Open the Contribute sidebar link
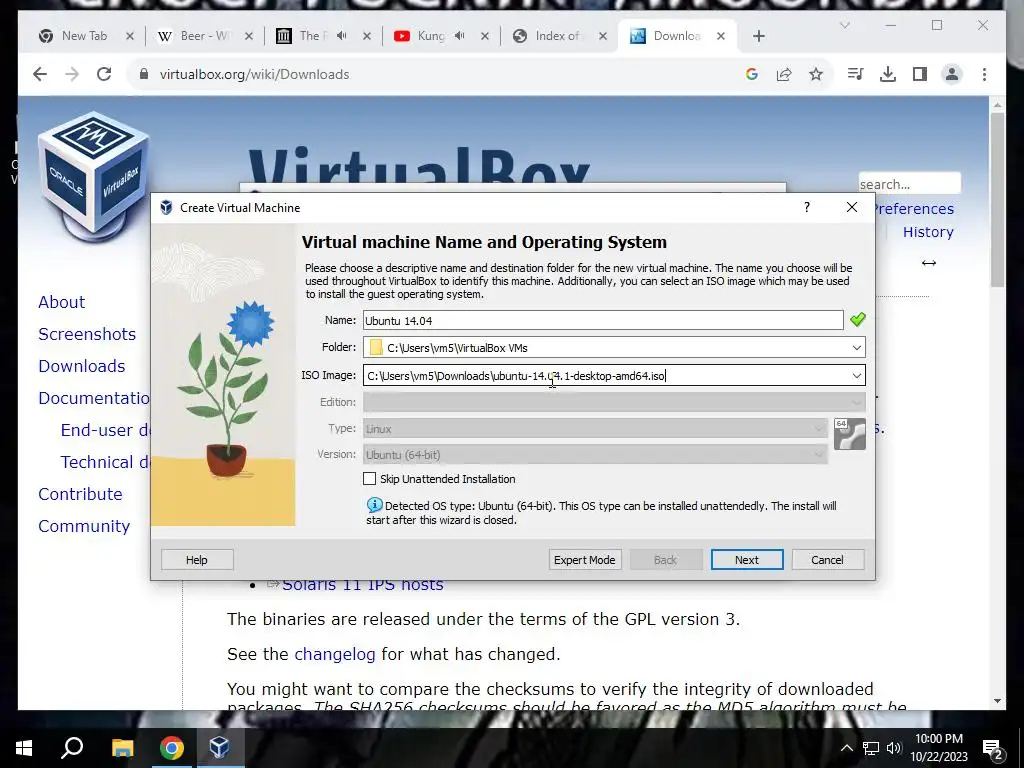 tap(80, 494)
